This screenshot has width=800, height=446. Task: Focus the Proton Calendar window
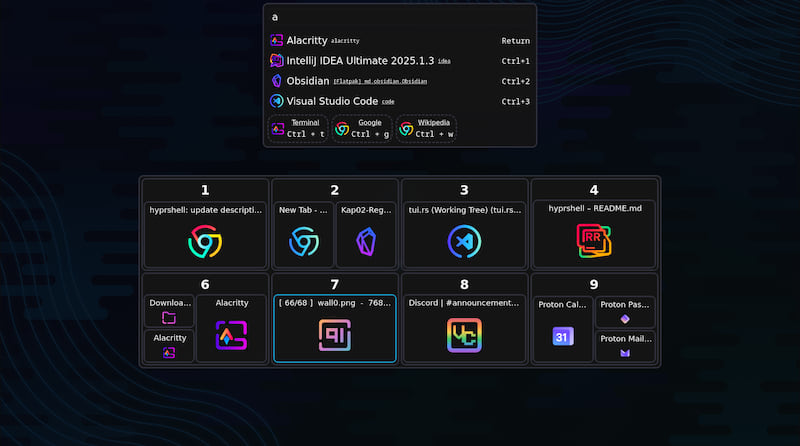tap(563, 329)
